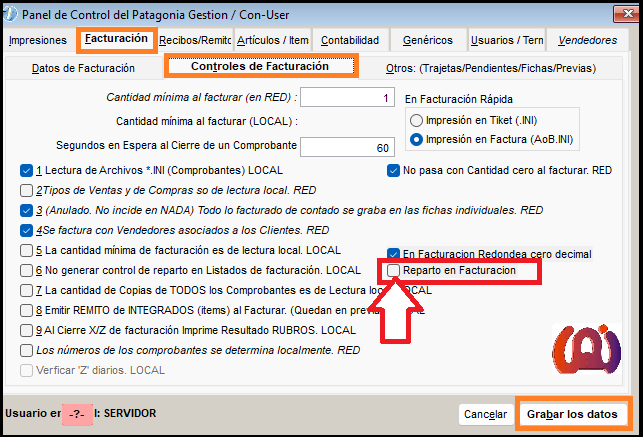Switch to Usuarios / Terminales tab
Viewport: 643px width, 437px height.
(507, 40)
